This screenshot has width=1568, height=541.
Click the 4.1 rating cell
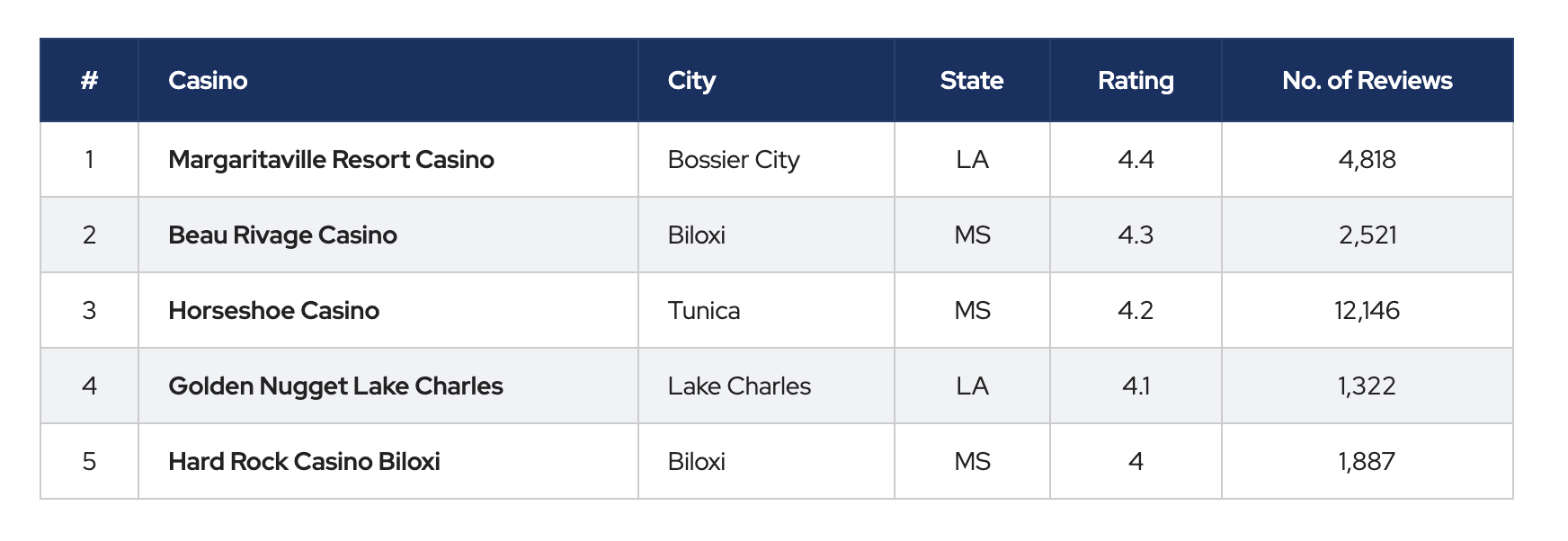(x=1136, y=386)
